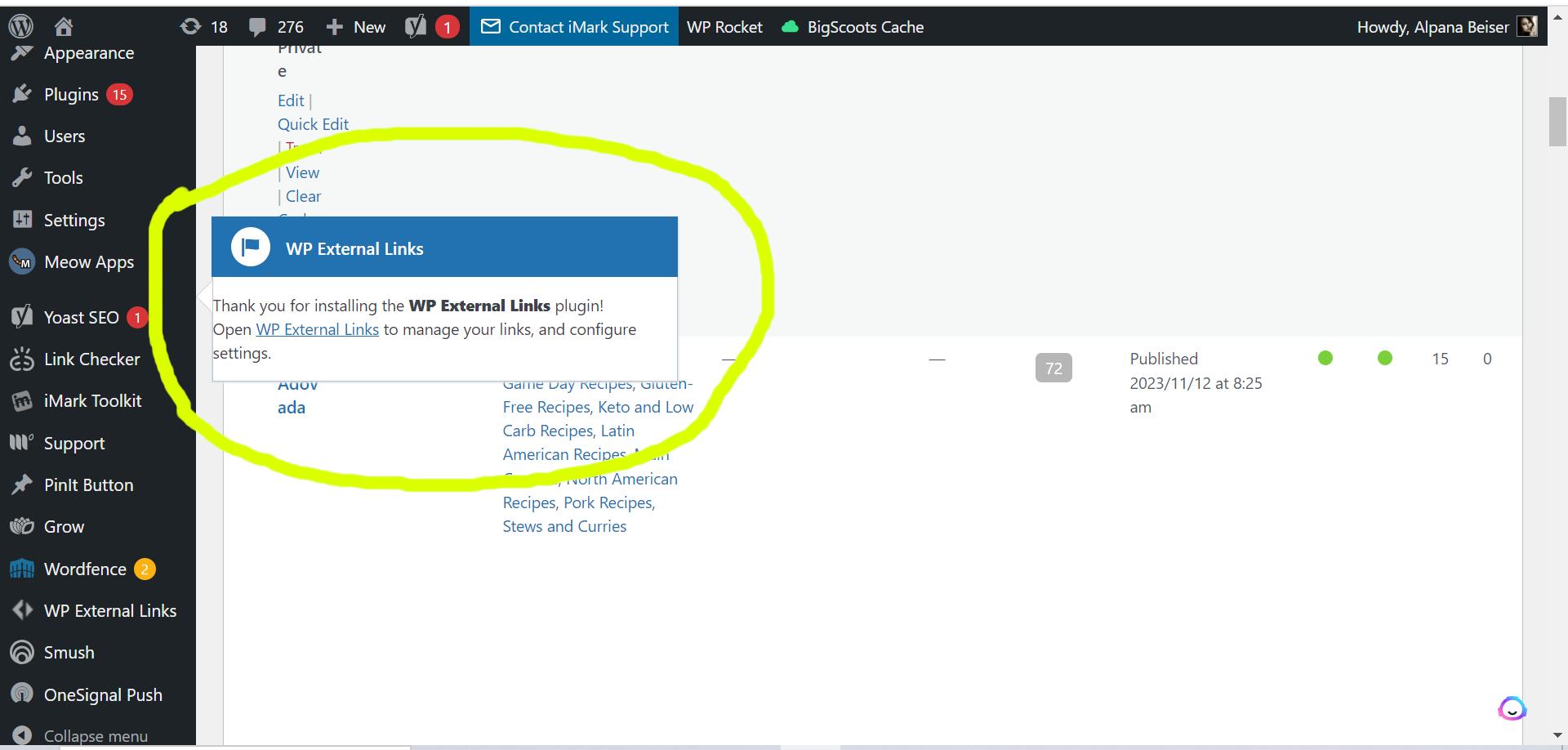Visit site via home icon
Screen dimensions: 1568x750
(x=64, y=27)
